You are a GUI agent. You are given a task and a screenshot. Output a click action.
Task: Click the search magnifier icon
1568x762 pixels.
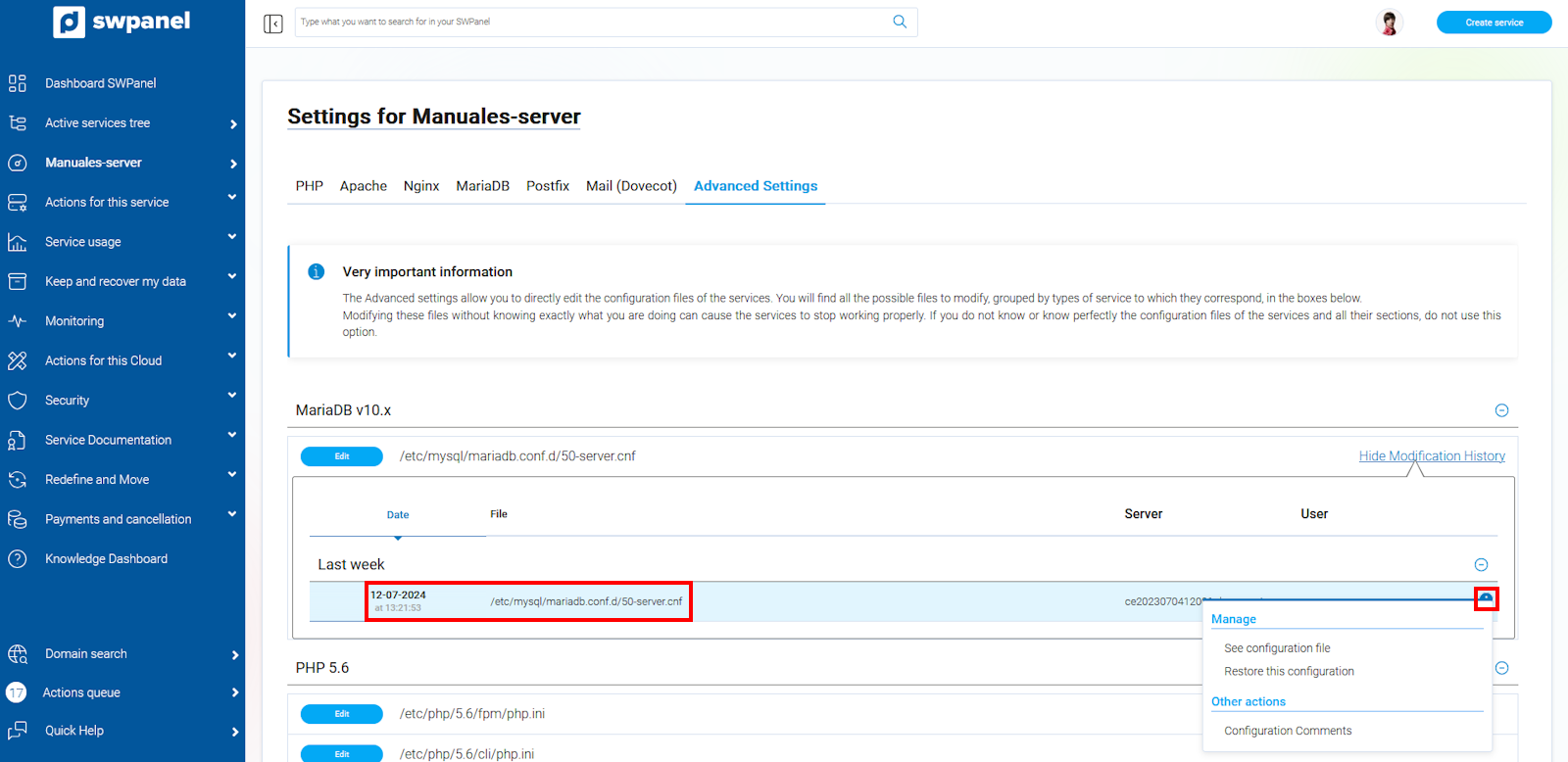[x=900, y=22]
